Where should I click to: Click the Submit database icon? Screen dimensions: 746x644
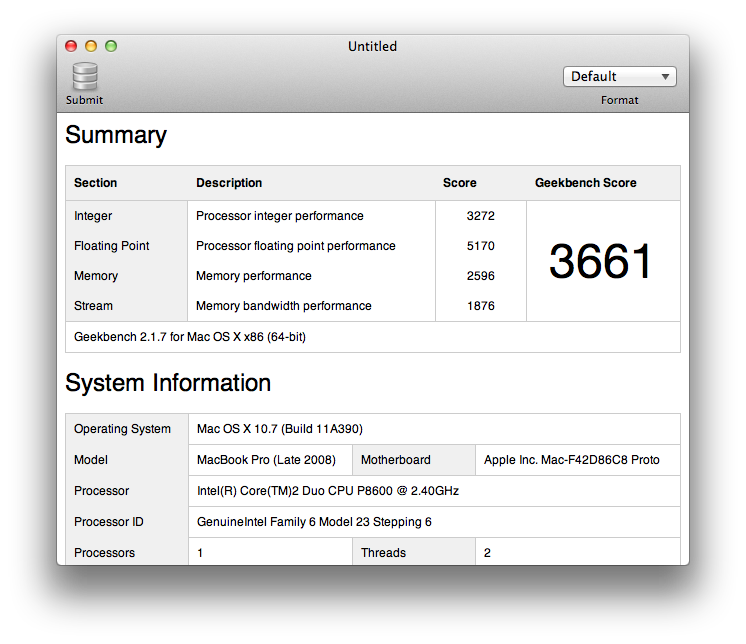pyautogui.click(x=85, y=77)
